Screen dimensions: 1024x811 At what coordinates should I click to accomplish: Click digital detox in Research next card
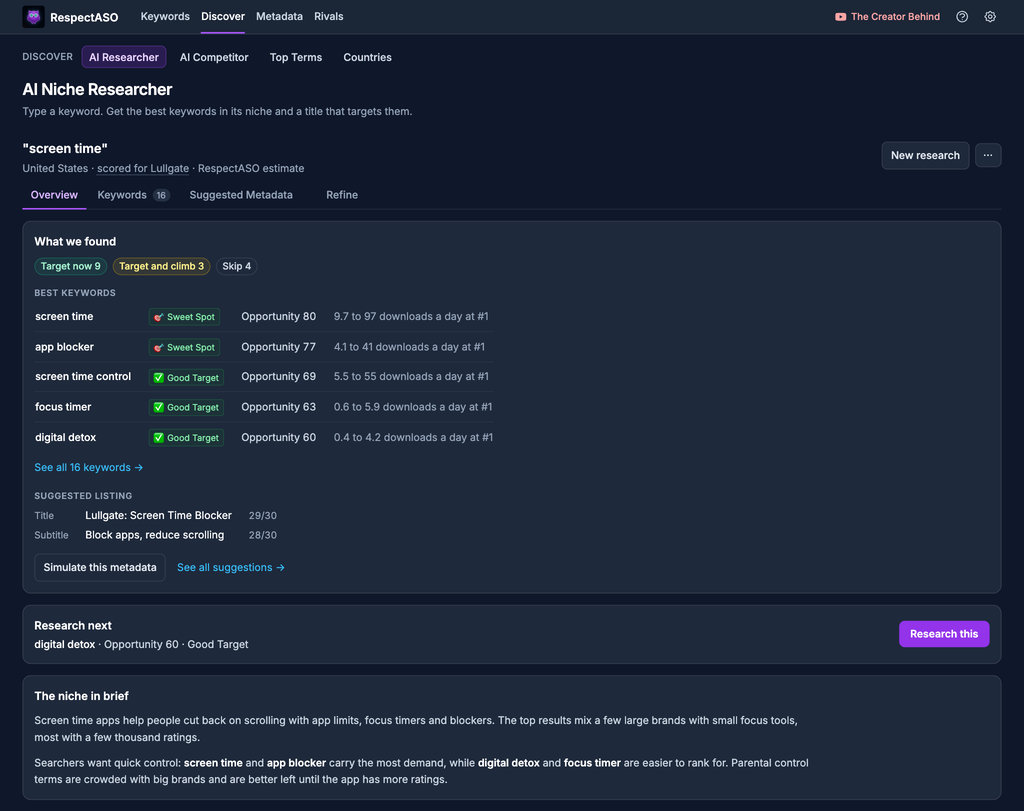click(65, 644)
